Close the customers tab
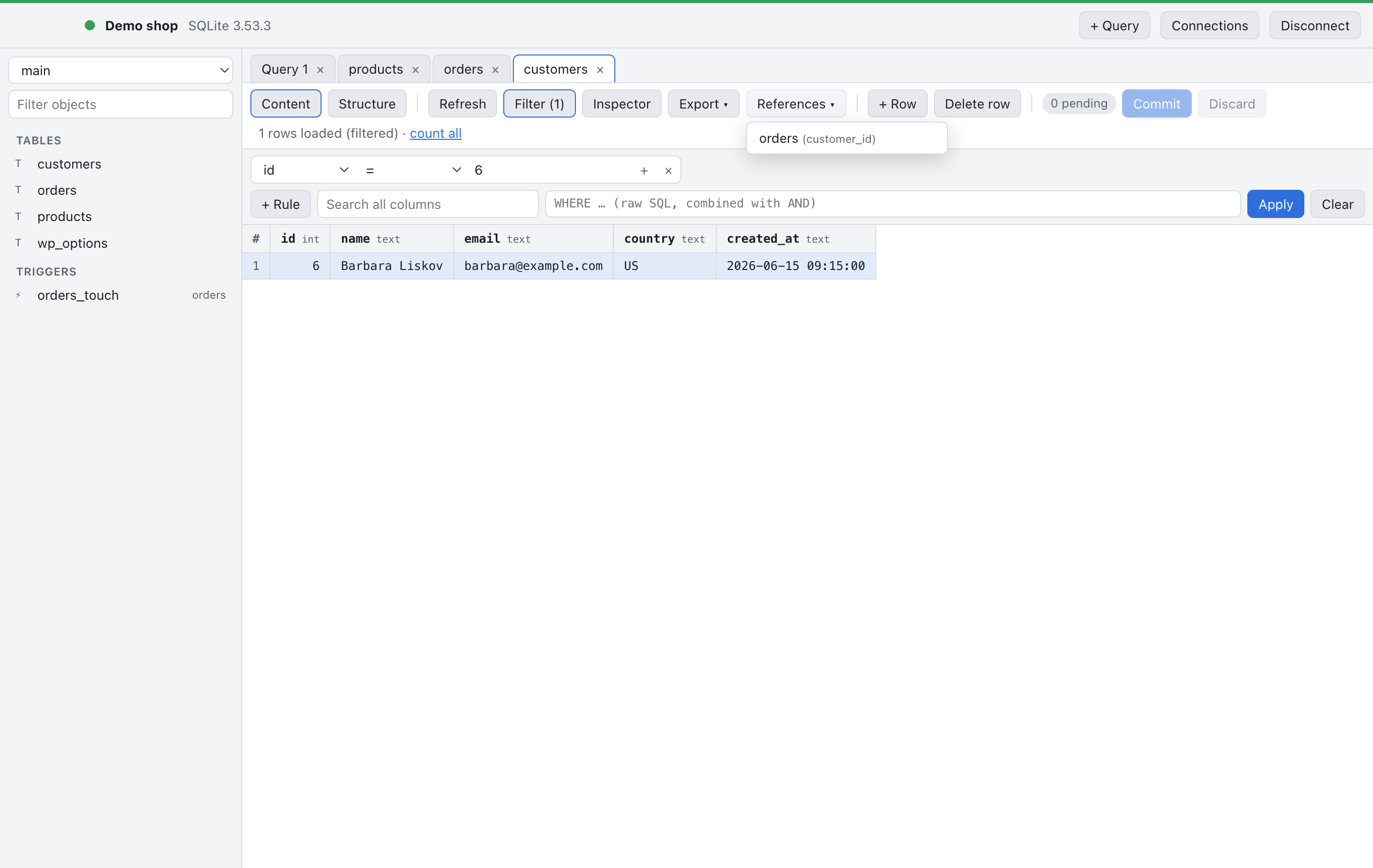The width and height of the screenshot is (1373, 868). pyautogui.click(x=600, y=70)
